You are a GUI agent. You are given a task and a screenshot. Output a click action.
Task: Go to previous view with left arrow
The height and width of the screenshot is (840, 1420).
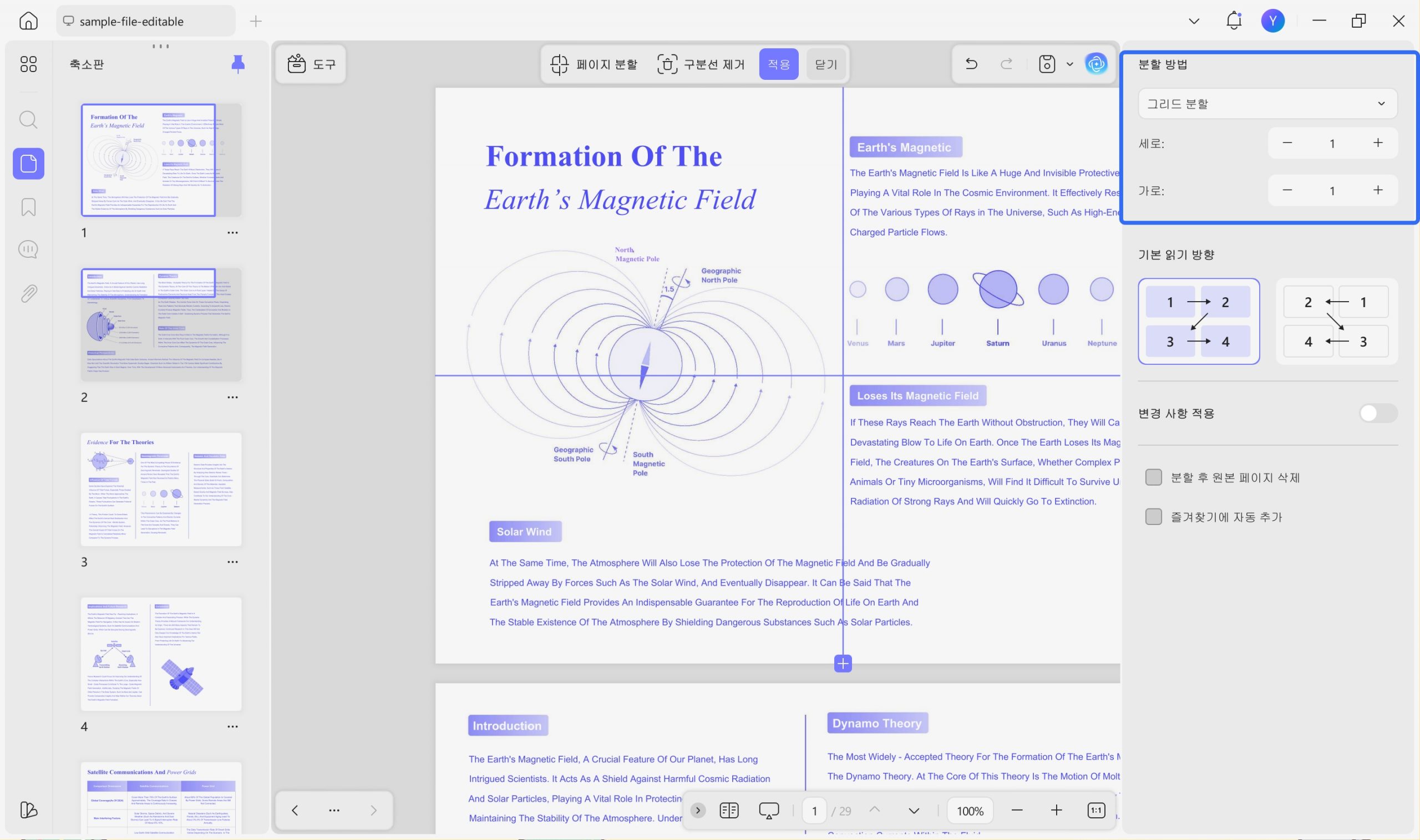coord(295,810)
